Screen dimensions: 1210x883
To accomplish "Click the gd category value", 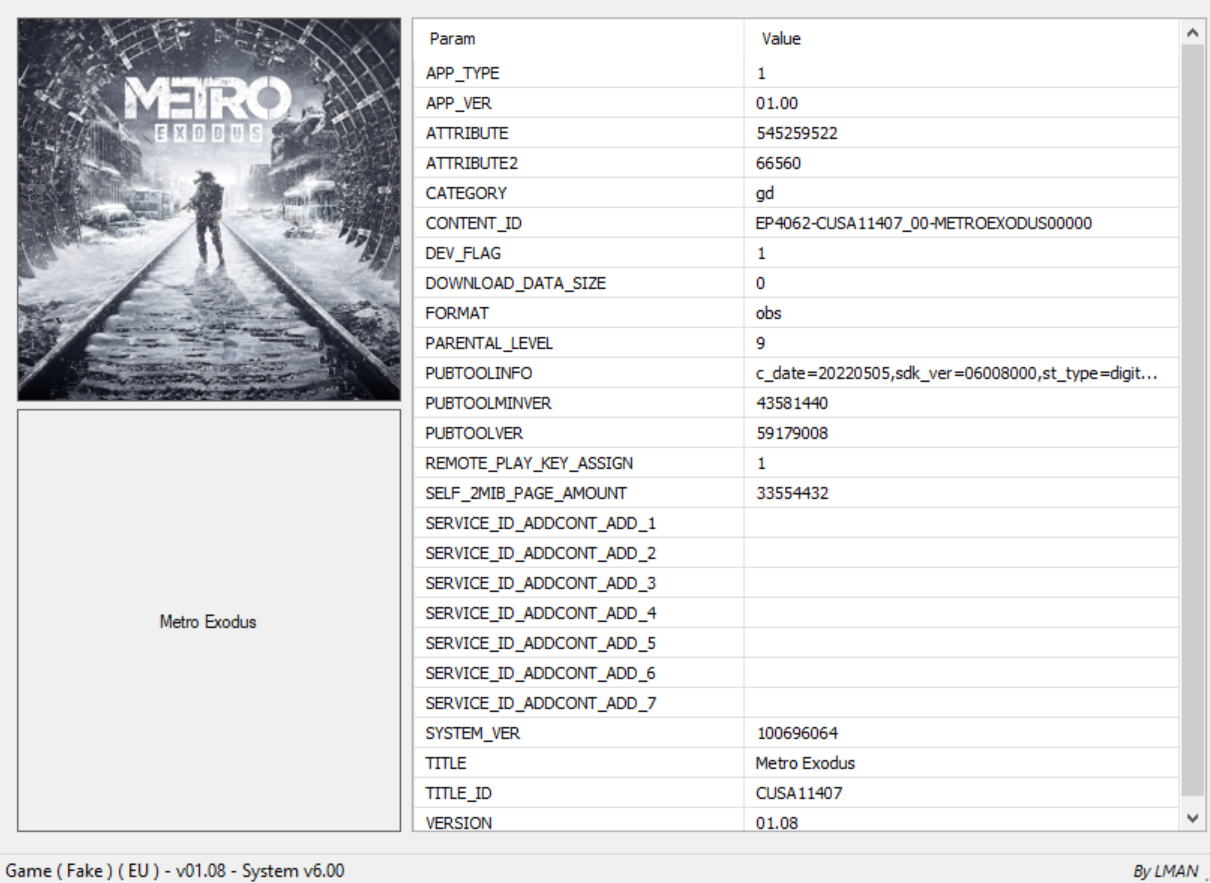I will (x=765, y=193).
